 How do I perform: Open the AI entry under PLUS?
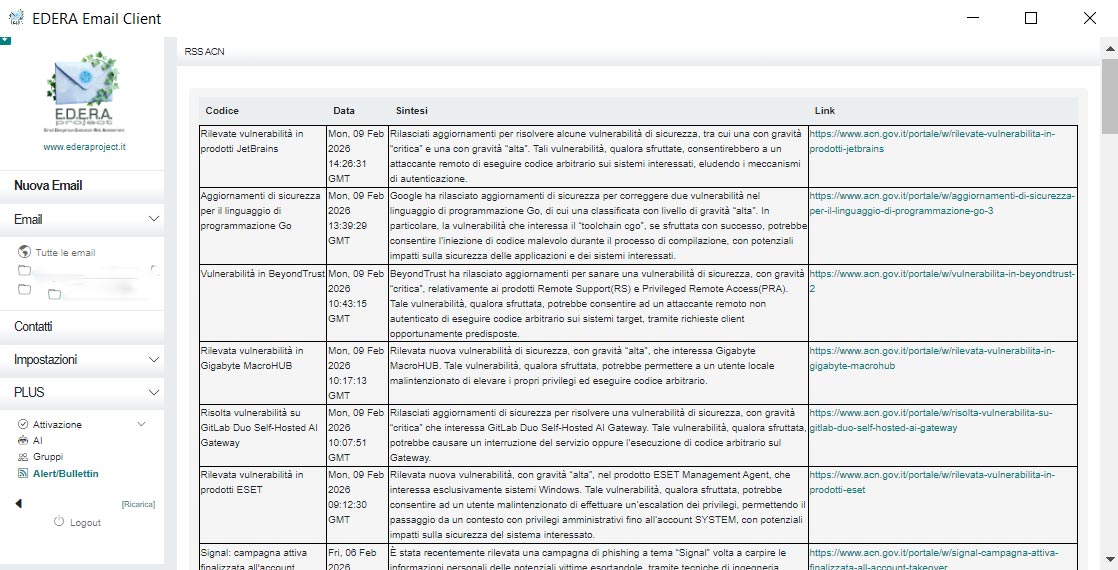[x=38, y=440]
